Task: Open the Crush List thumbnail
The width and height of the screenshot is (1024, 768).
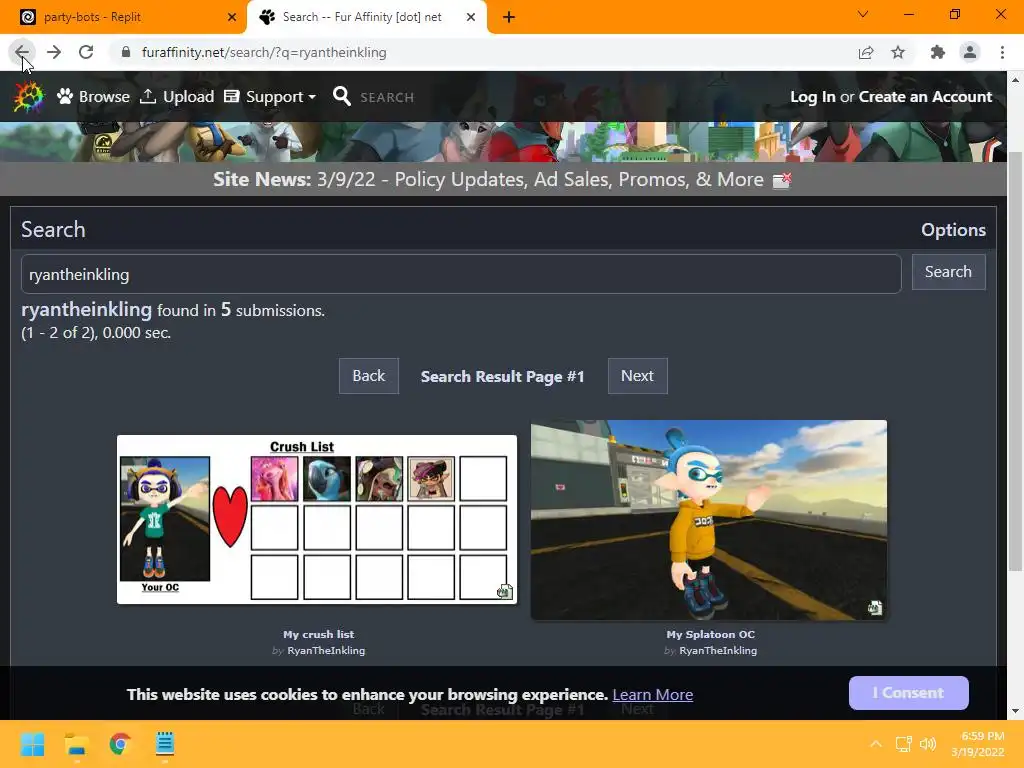Action: (x=317, y=519)
